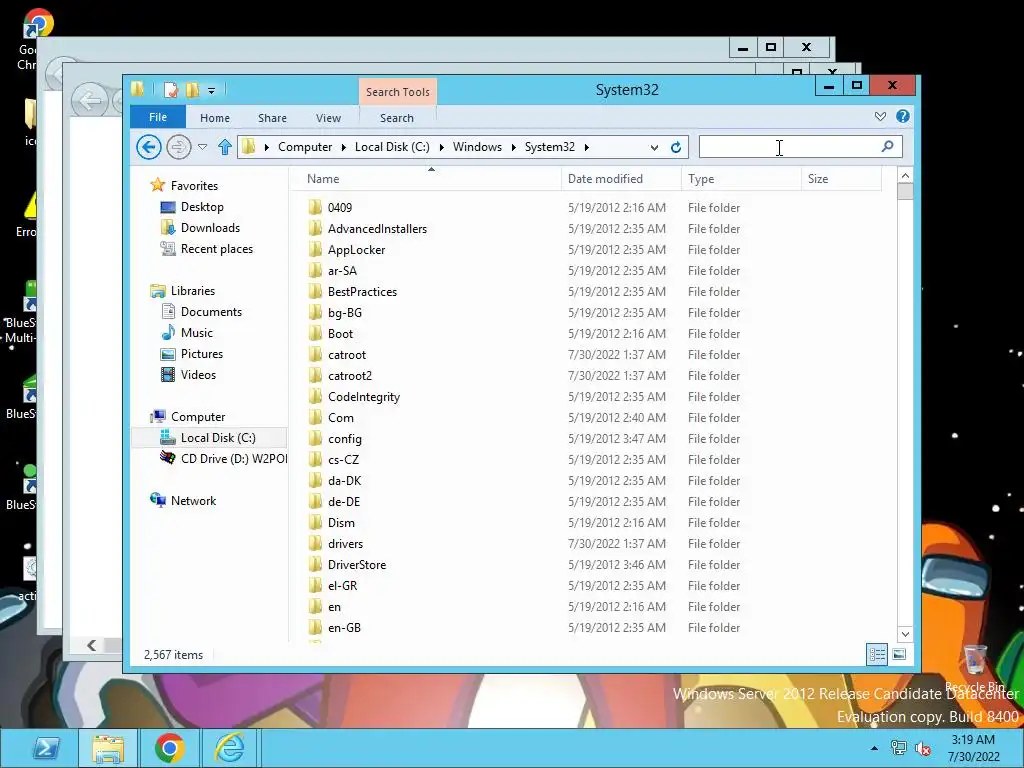The image size is (1024, 768).
Task: Select the Music library icon
Action: (x=168, y=332)
